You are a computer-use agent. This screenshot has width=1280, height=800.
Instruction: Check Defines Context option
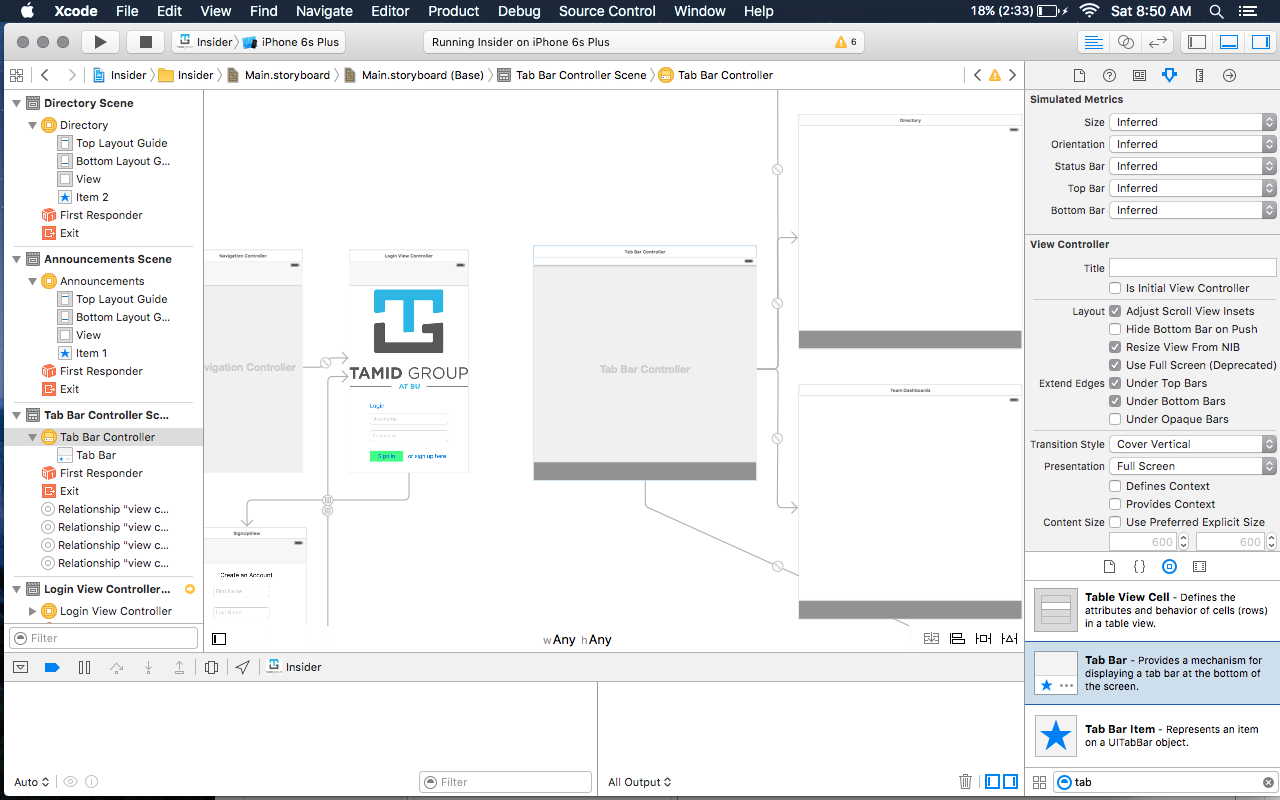[1115, 486]
